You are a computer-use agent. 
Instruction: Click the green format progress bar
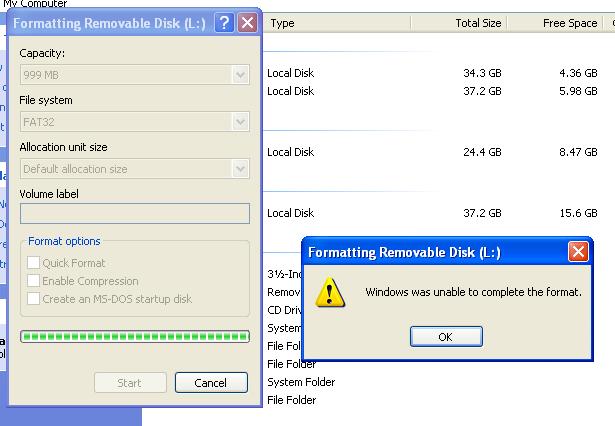[x=135, y=336]
